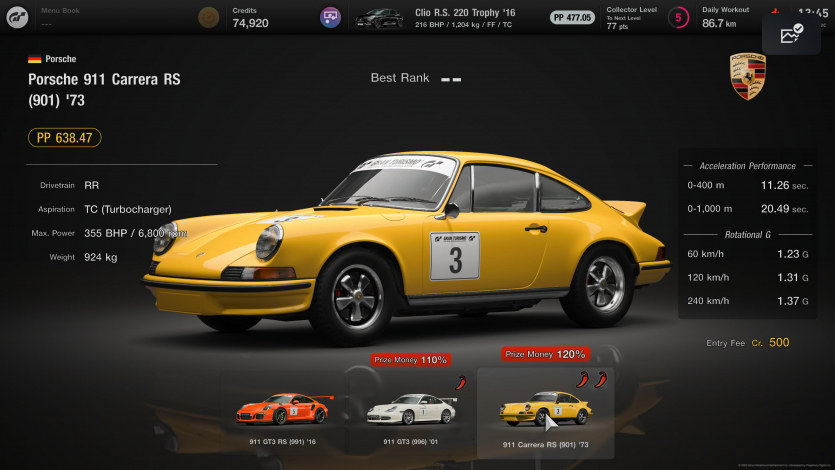This screenshot has width=835, height=470.
Task: Click the Prize Money 120% badge
Action: [x=544, y=354]
